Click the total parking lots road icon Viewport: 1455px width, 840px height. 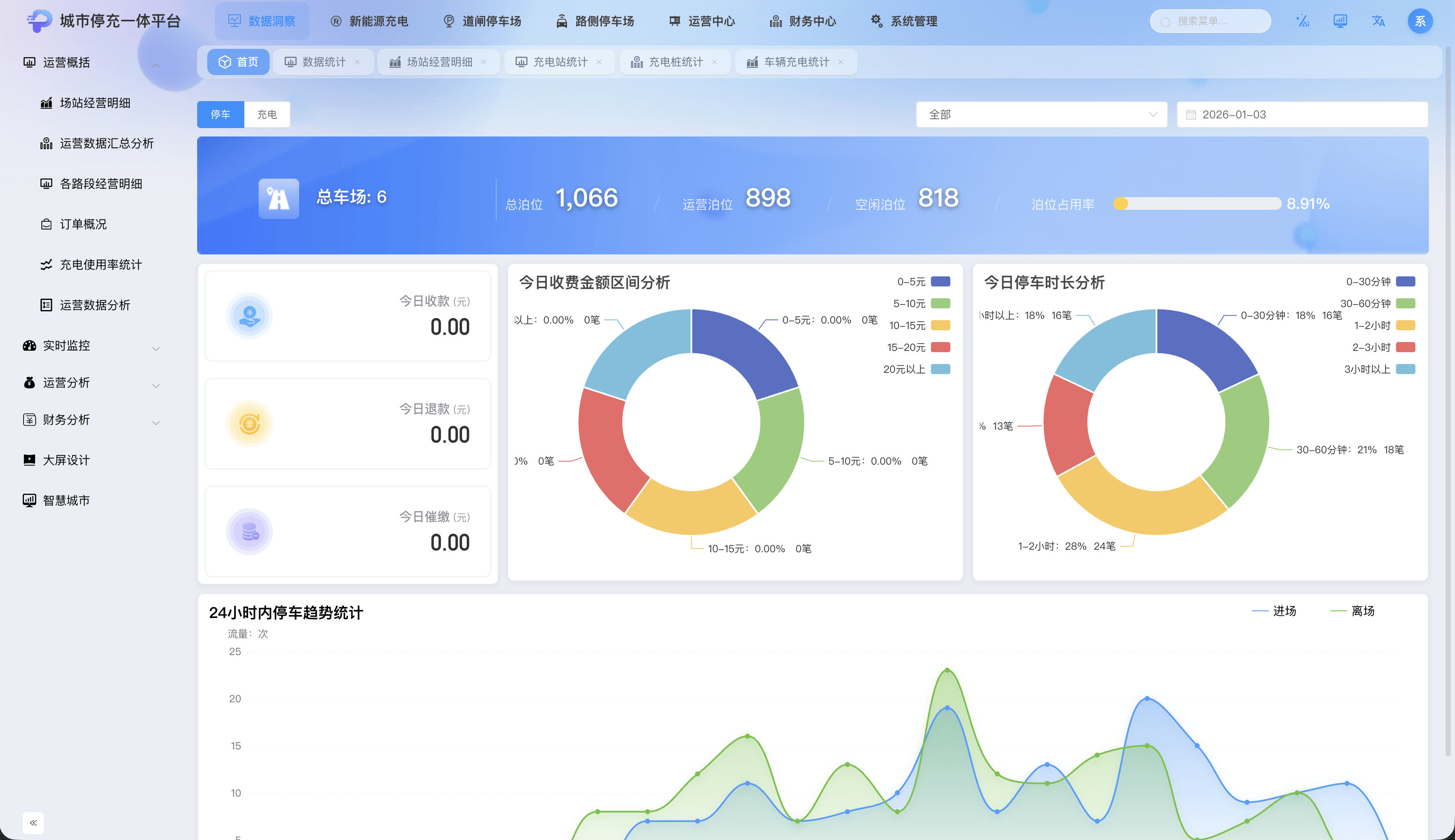tap(278, 198)
